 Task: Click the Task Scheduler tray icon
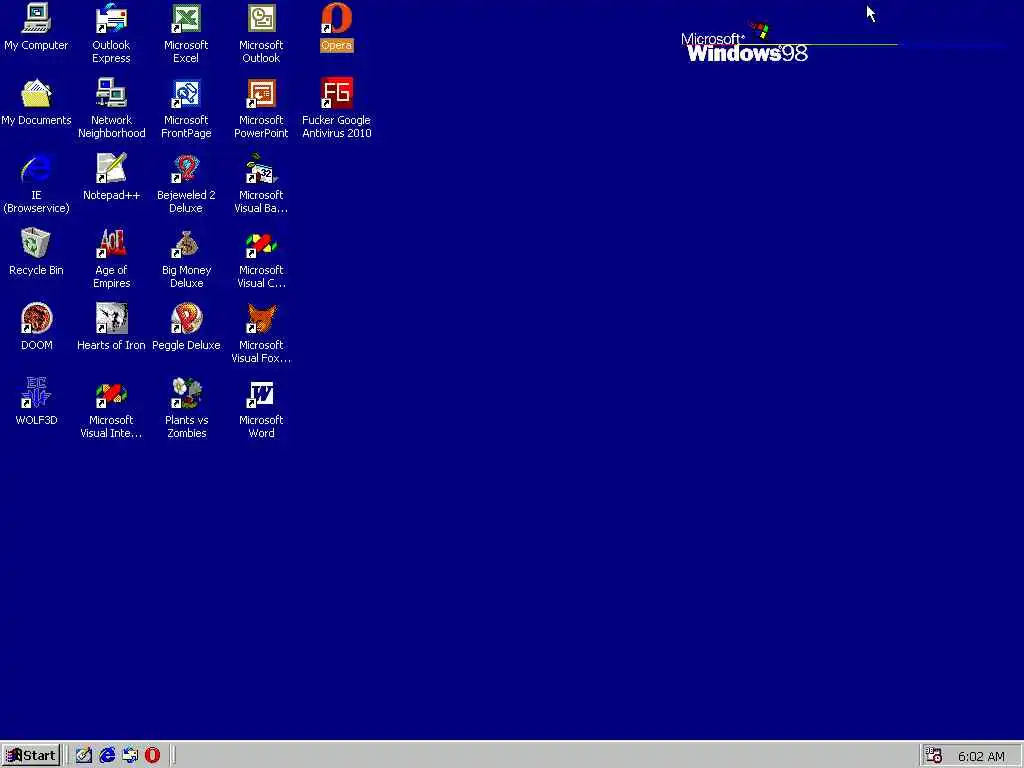[934, 756]
